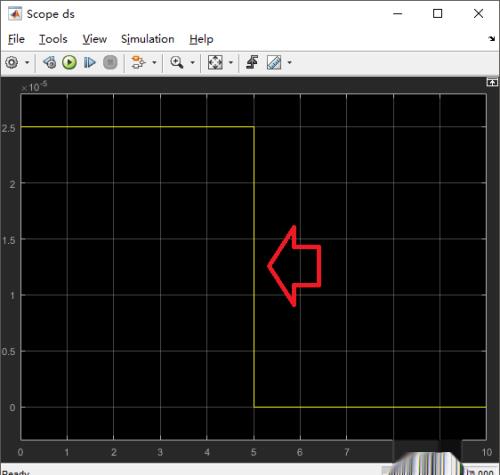
Task: Open the Simulation menu
Action: pos(148,39)
